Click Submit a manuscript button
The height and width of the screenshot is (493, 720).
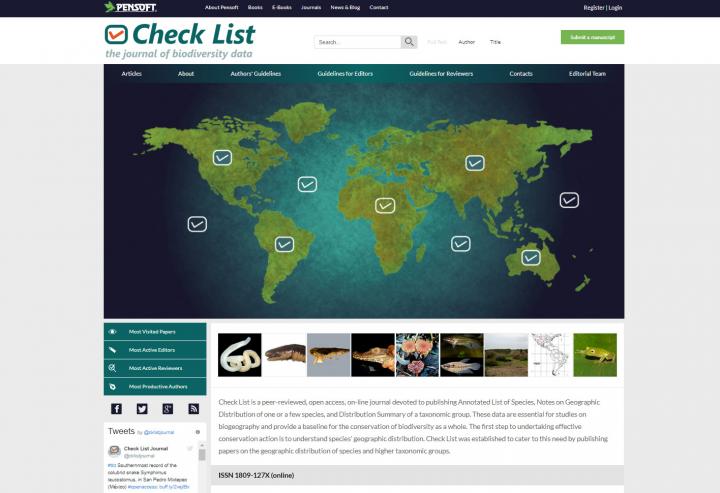coord(592,37)
